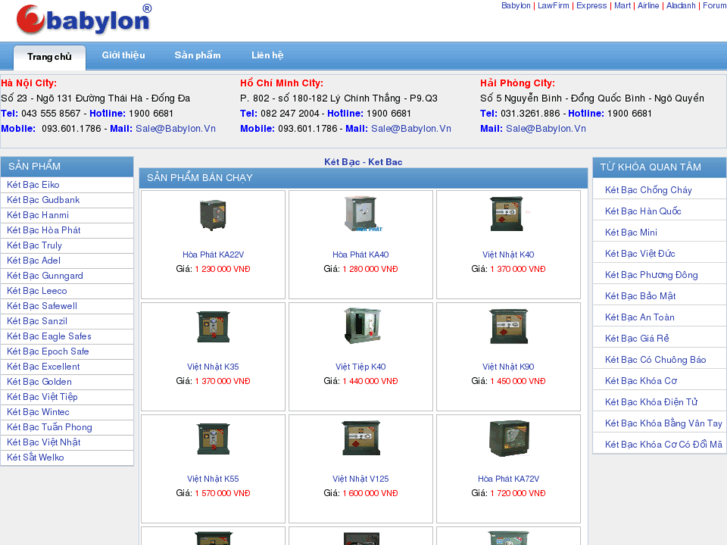Open Két Bạc Eiko category
This screenshot has height=545, width=727.
click(33, 185)
